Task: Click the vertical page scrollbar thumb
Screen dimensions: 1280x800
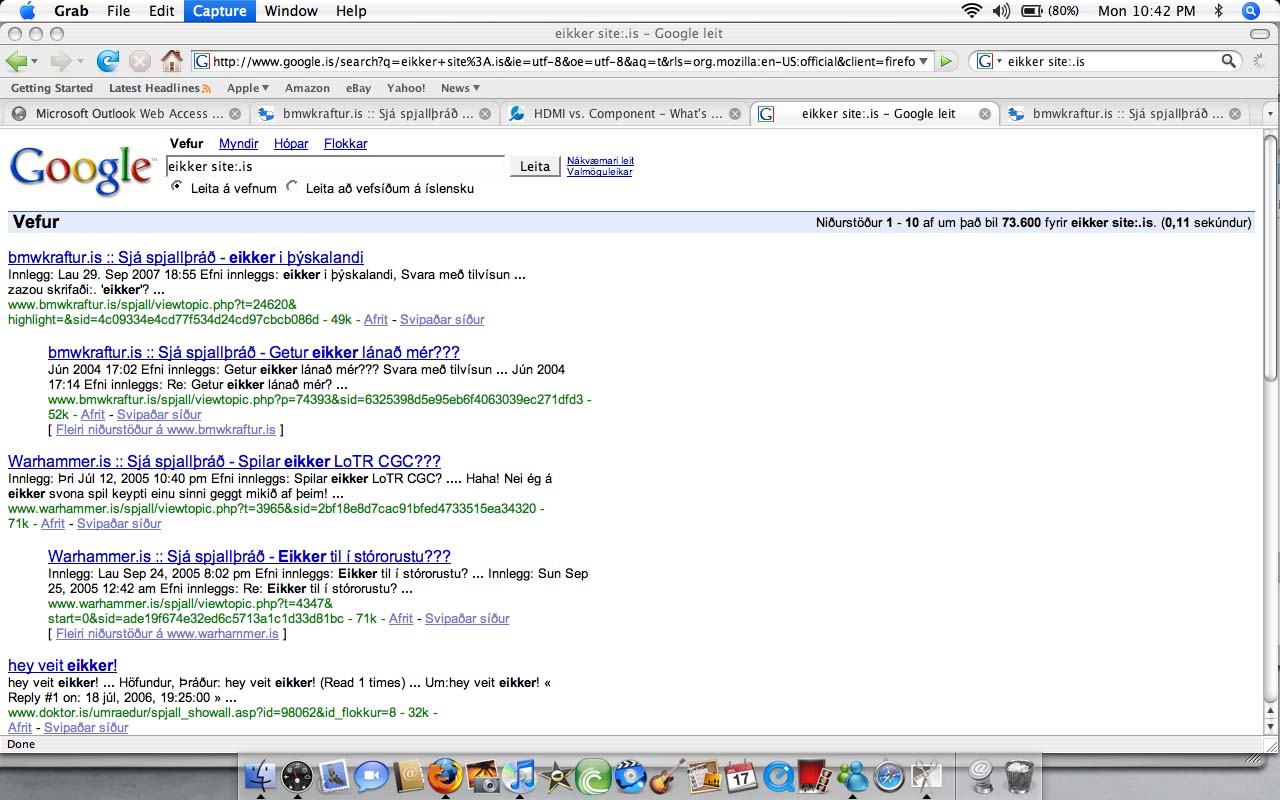Action: (x=1270, y=260)
